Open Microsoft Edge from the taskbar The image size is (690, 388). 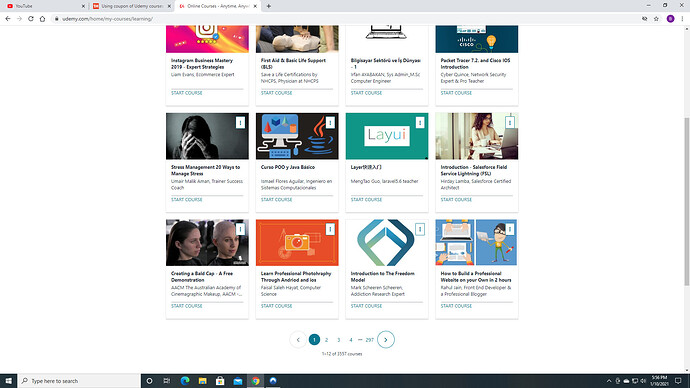coord(185,381)
